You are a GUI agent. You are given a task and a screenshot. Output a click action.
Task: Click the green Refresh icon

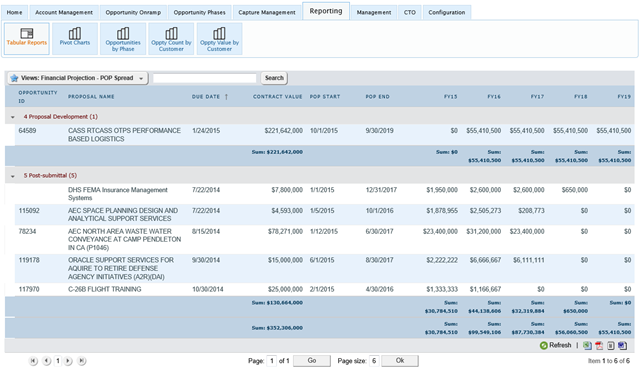coord(543,345)
